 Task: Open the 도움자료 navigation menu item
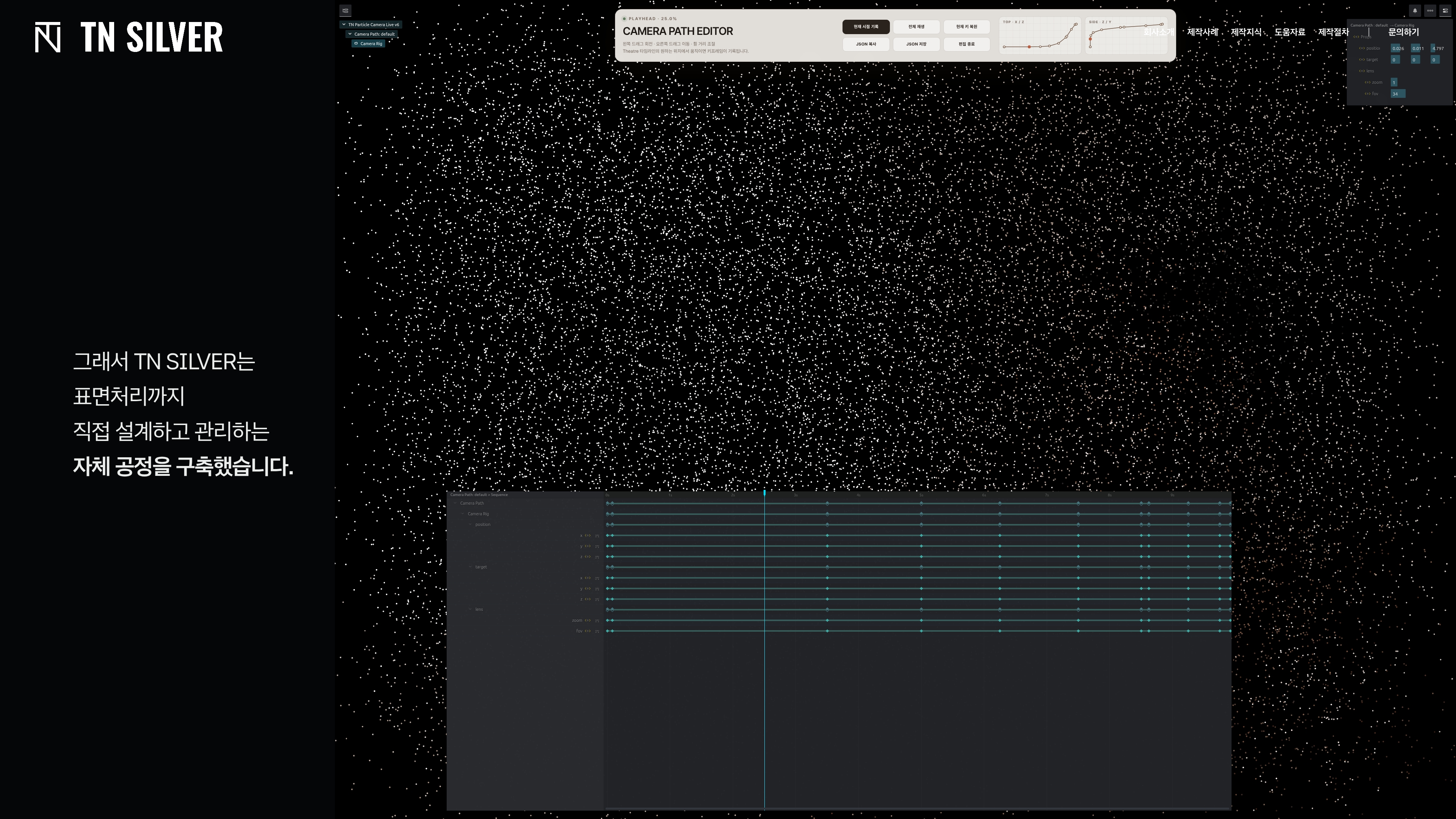pyautogui.click(x=1289, y=32)
